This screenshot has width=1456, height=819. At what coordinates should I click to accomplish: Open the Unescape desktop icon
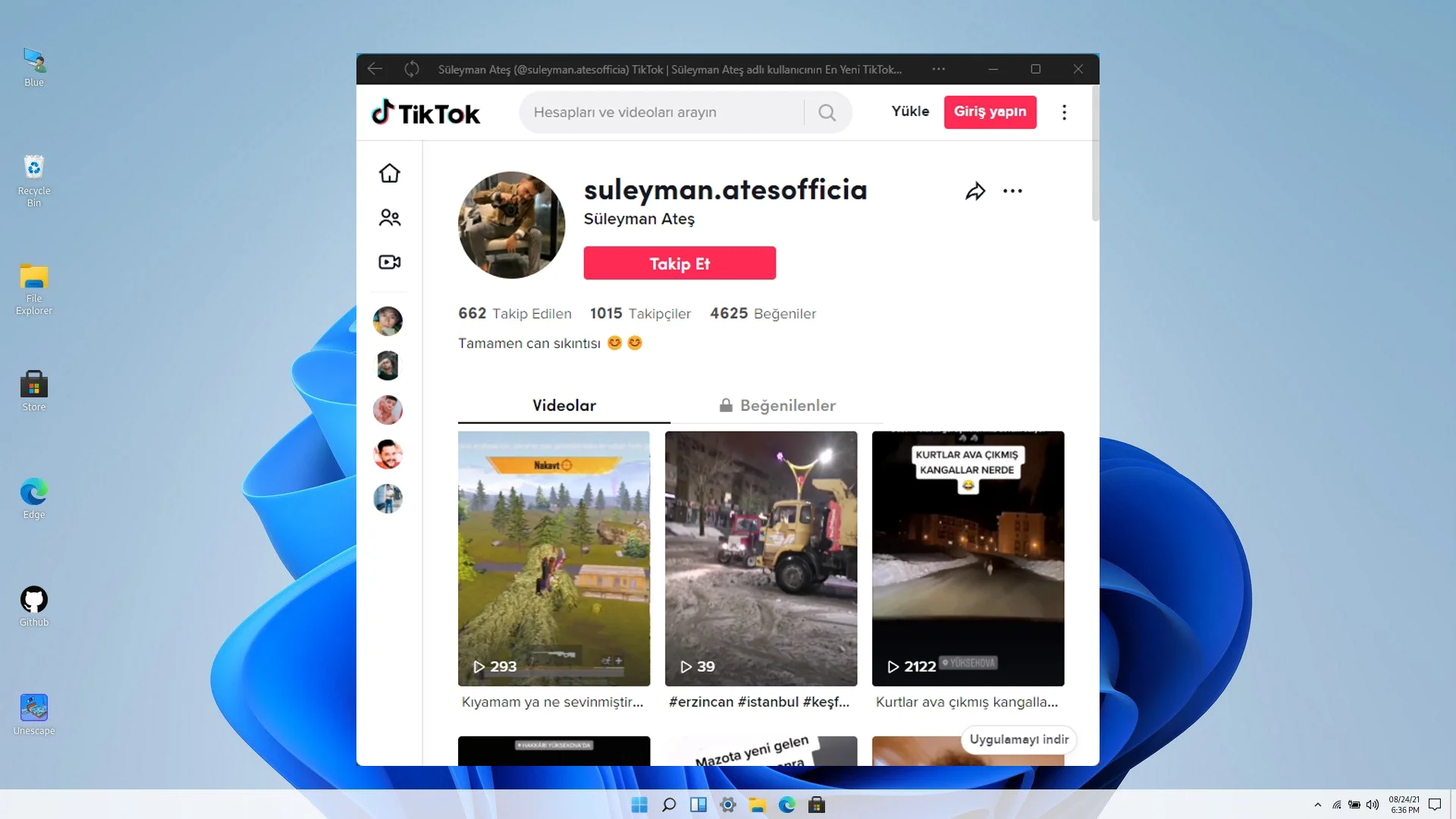pos(33,714)
